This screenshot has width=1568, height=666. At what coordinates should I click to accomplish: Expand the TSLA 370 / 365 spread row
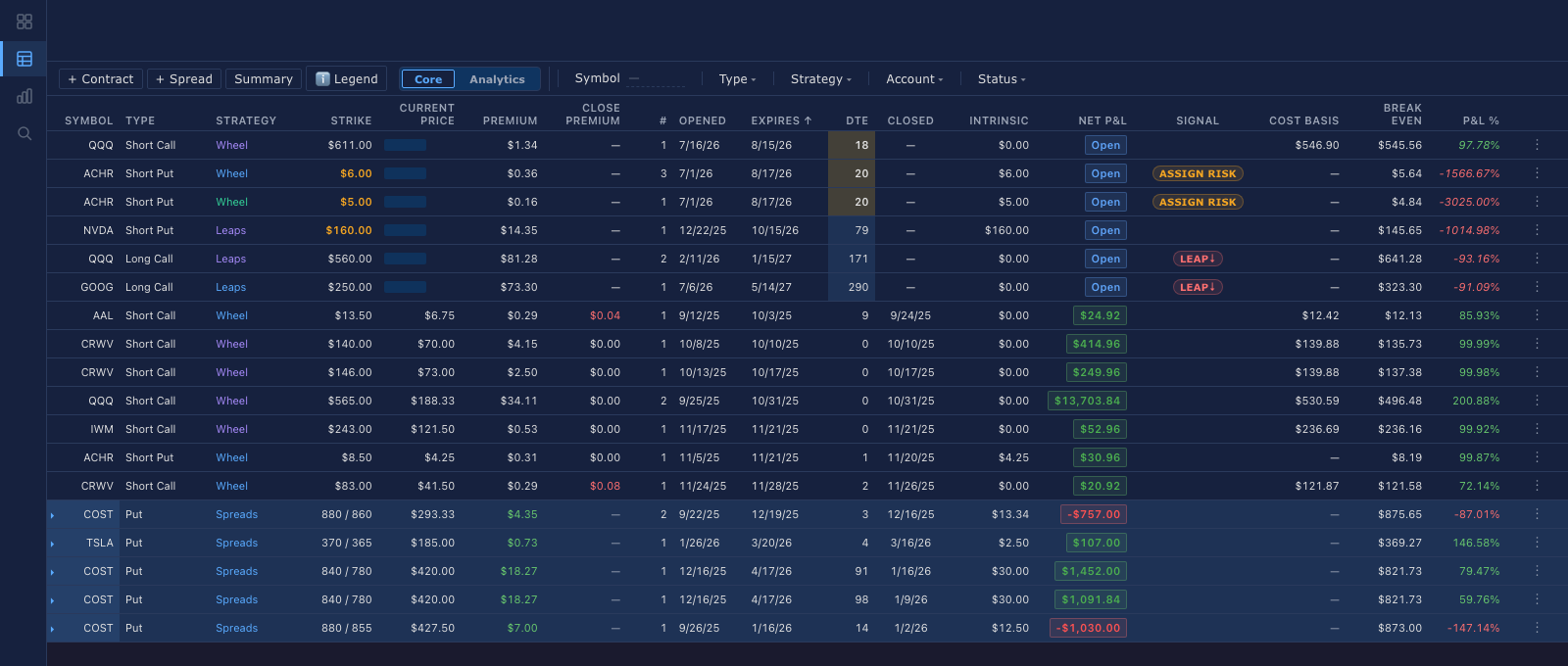click(53, 544)
